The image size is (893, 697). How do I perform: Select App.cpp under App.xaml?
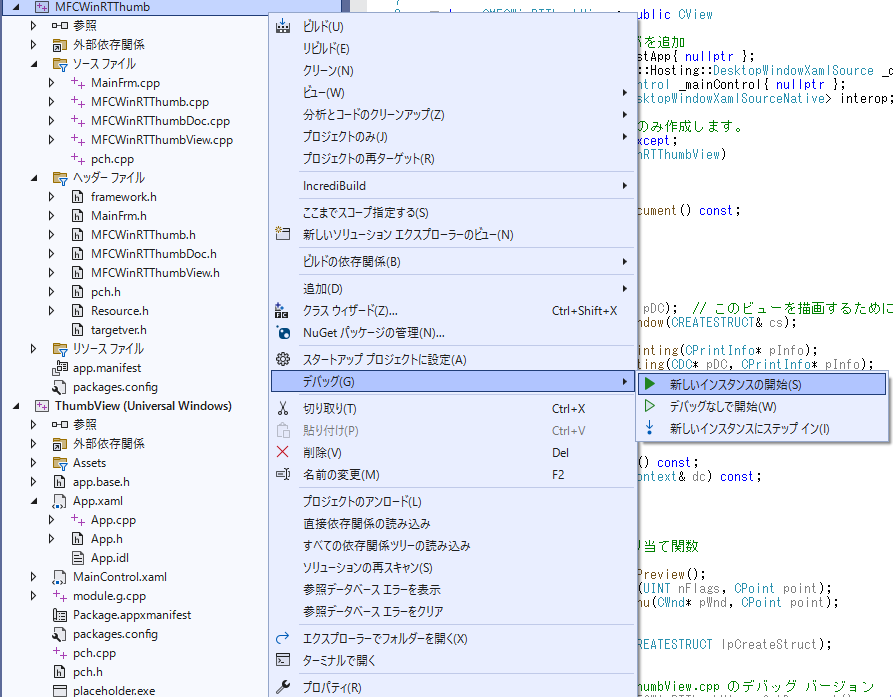(x=113, y=520)
